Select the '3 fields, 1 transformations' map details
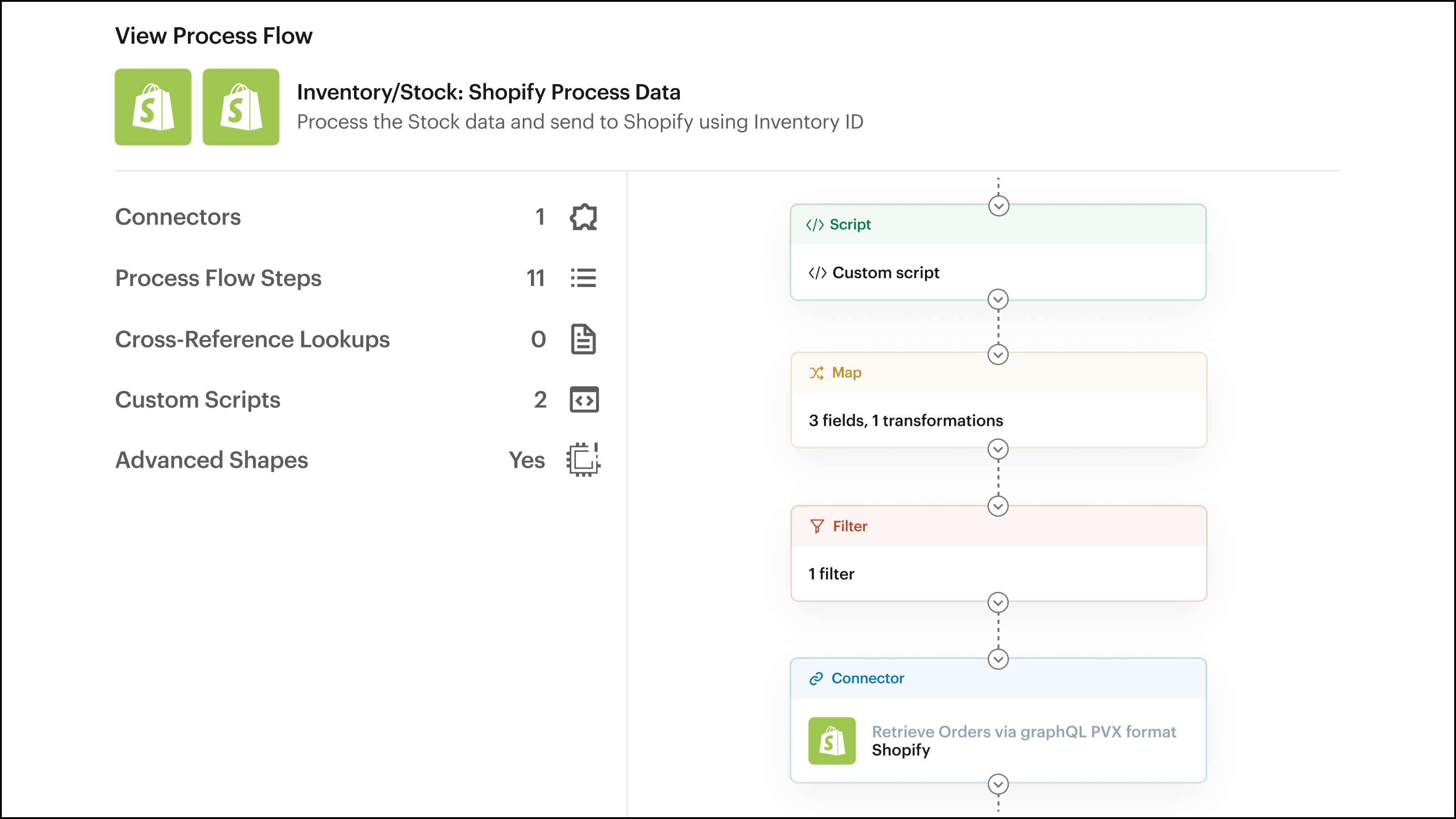 [905, 420]
